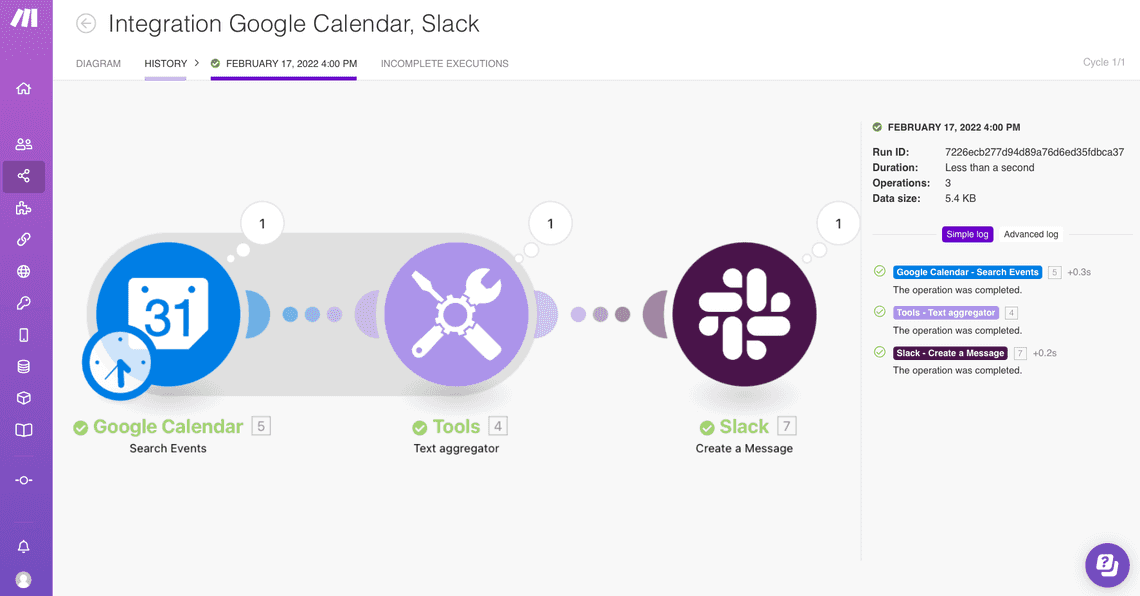The image size is (1140, 596).
Task: Open Webhooks globe icon in sidebar
Action: (x=24, y=271)
